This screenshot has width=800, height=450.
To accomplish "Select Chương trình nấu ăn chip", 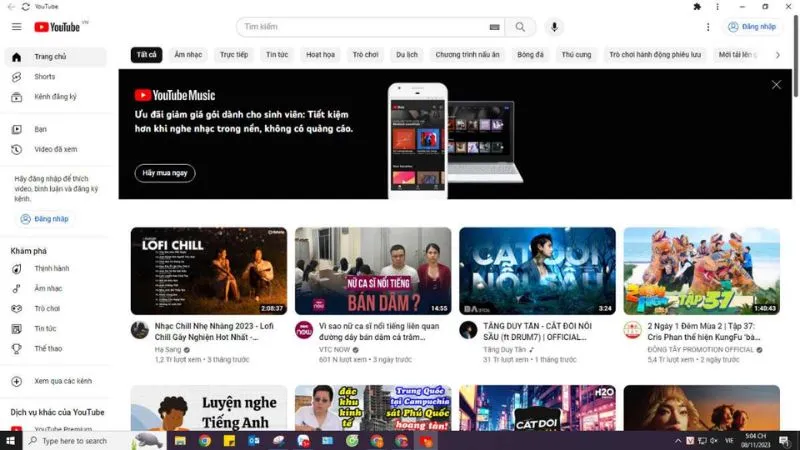I will 467,55.
